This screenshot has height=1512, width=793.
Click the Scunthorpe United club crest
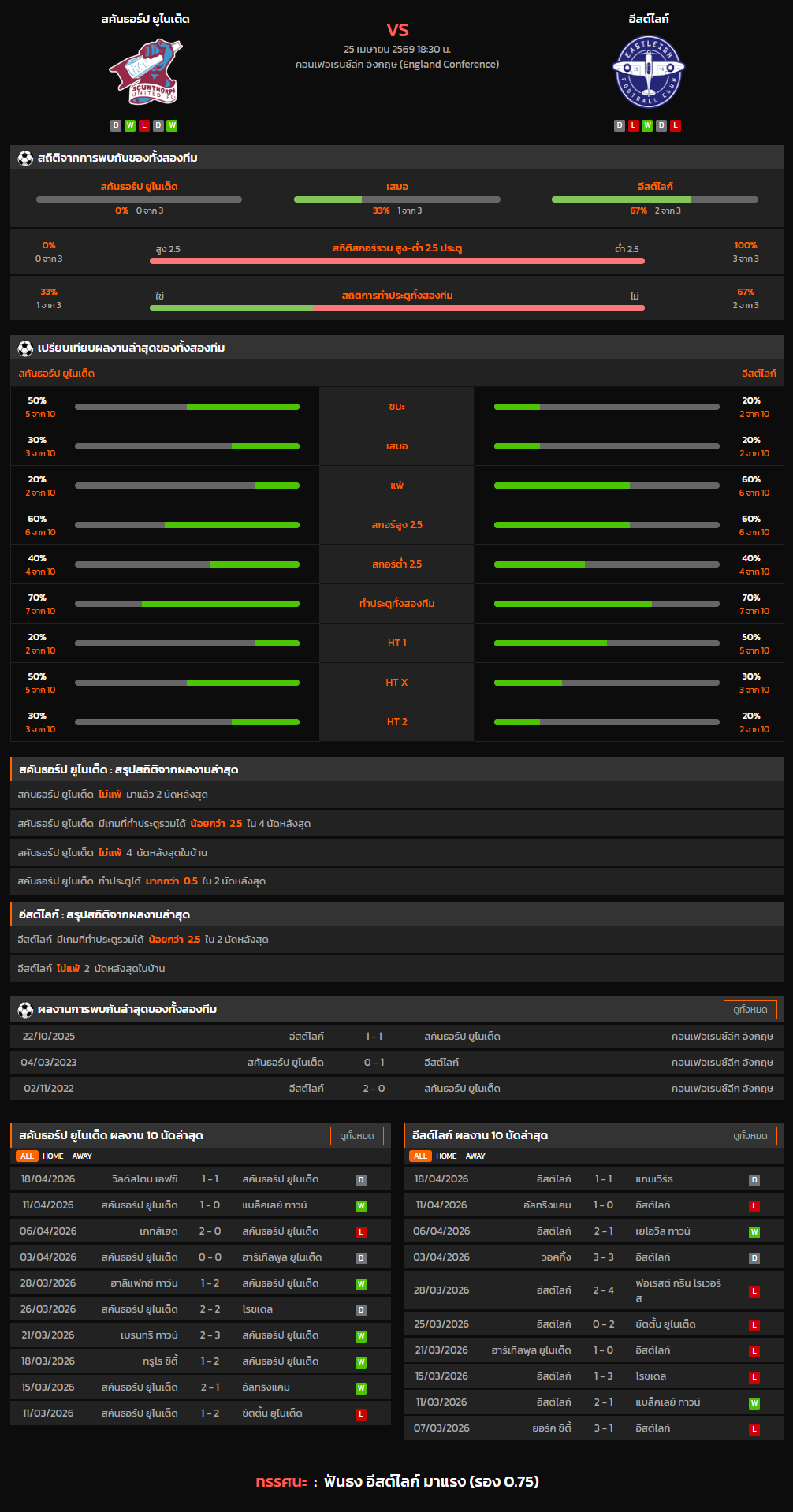point(145,73)
